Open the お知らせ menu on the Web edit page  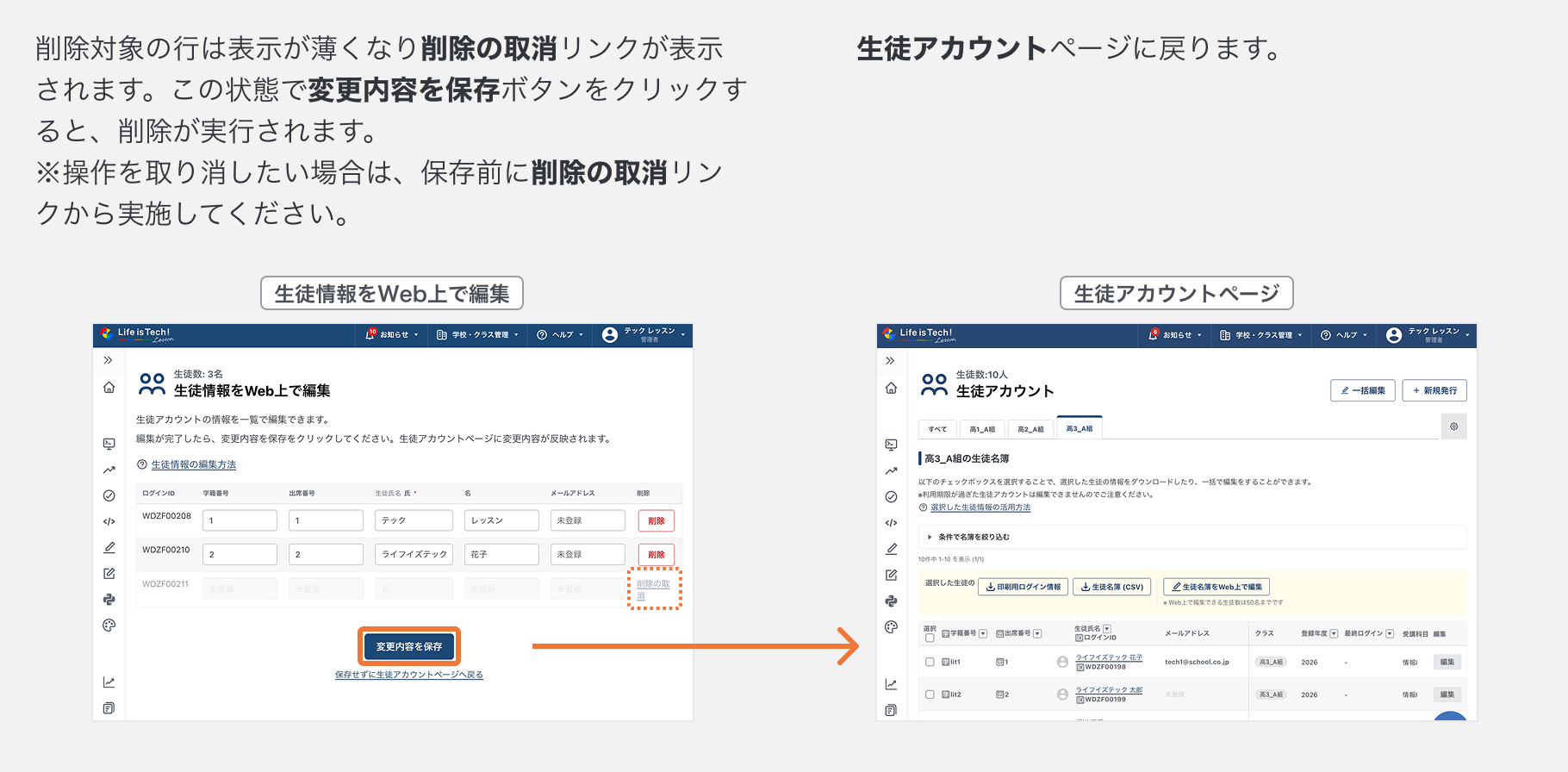tap(392, 334)
